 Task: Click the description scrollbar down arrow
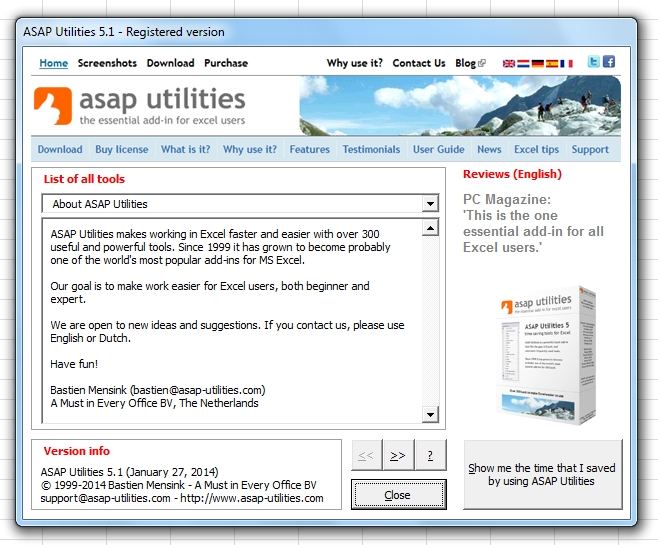pyautogui.click(x=430, y=415)
